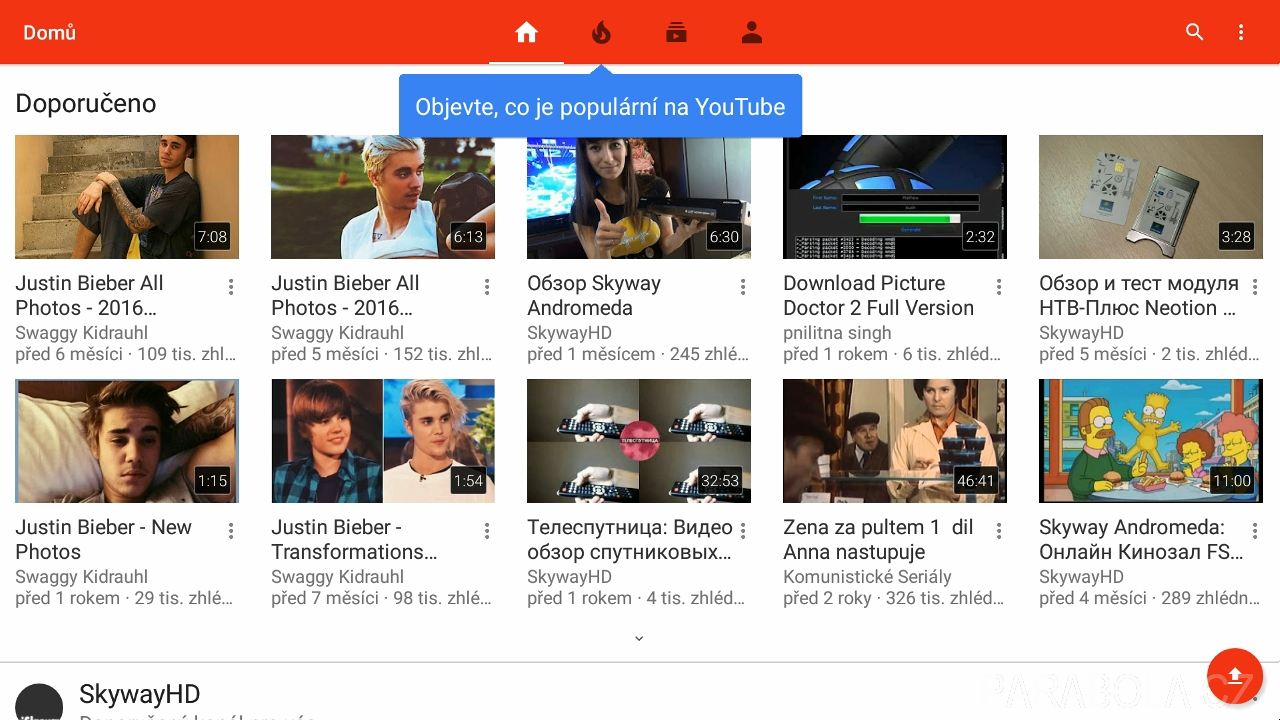Play the 11:00 Simpsons cartoon thumbnail
The width and height of the screenshot is (1280, 720).
pos(1151,441)
